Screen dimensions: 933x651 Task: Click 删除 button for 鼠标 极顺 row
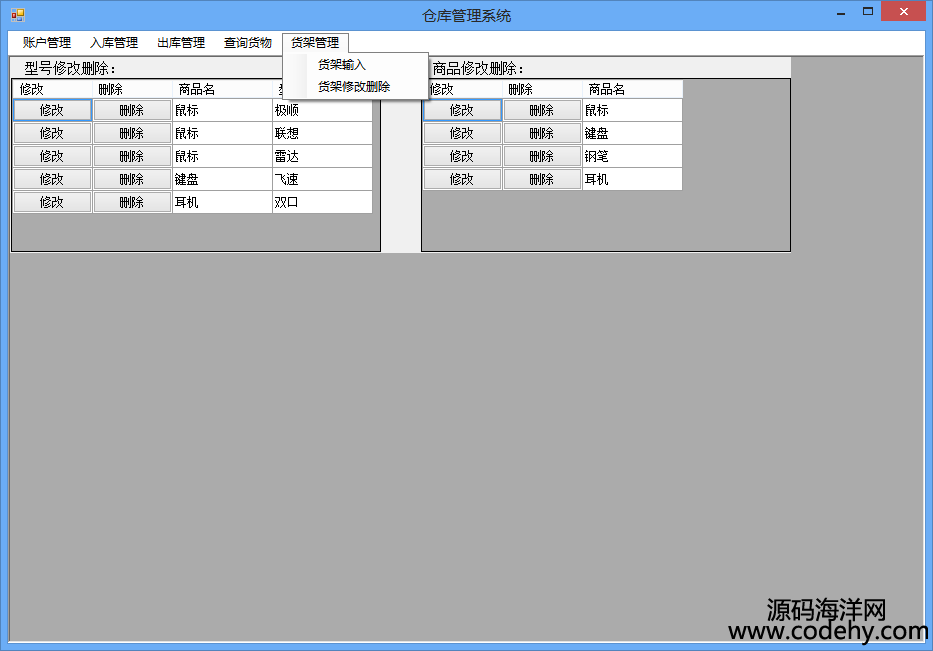click(132, 110)
